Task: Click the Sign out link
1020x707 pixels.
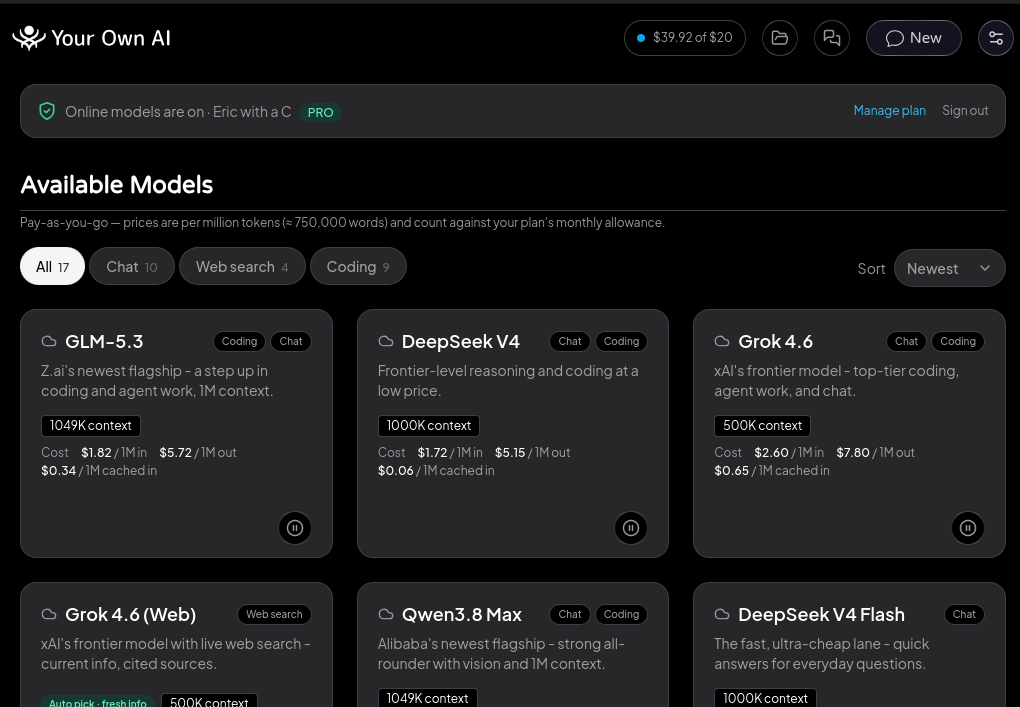Action: point(965,111)
